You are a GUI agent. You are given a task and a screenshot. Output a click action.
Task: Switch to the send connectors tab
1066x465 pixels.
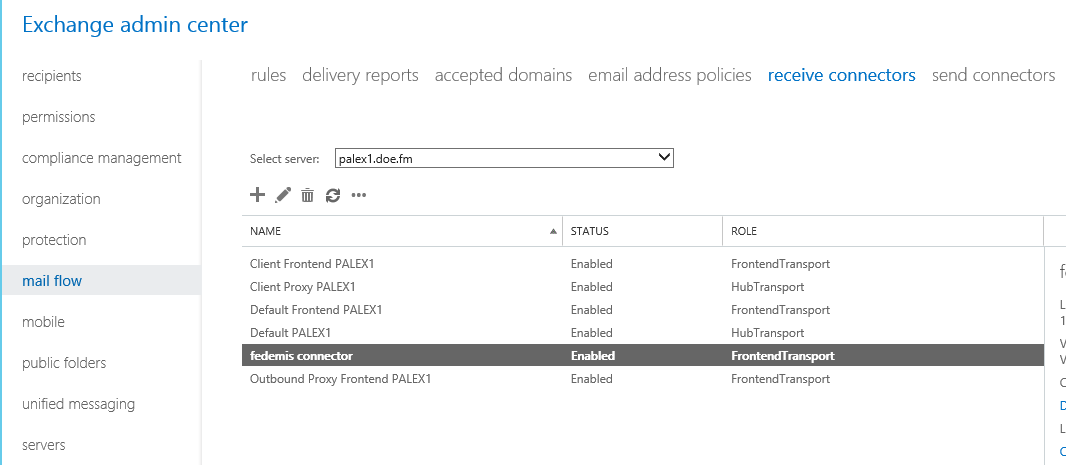click(993, 75)
